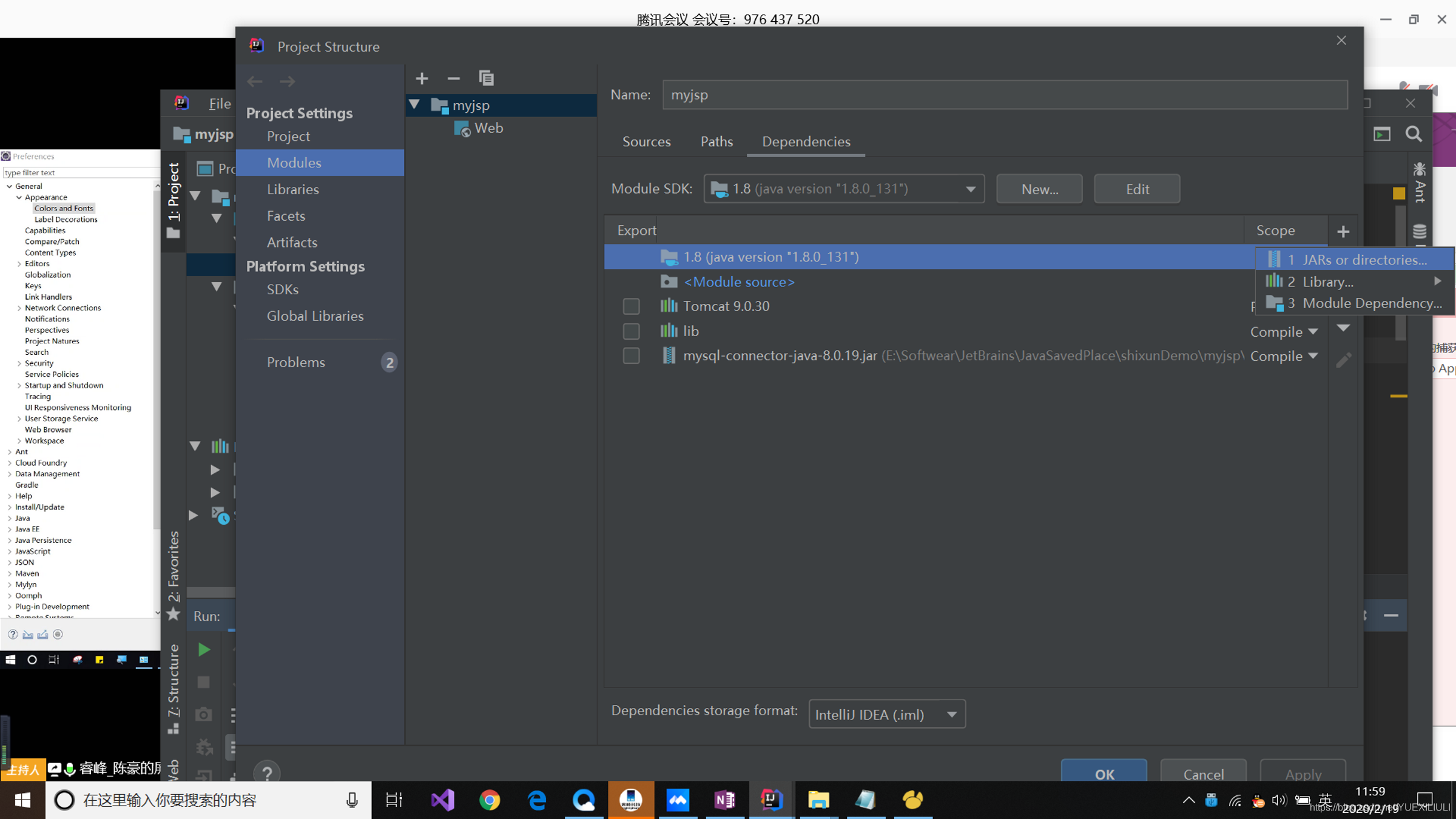Navigate forward in Project Structure
This screenshot has height=819, width=1456.
288,81
